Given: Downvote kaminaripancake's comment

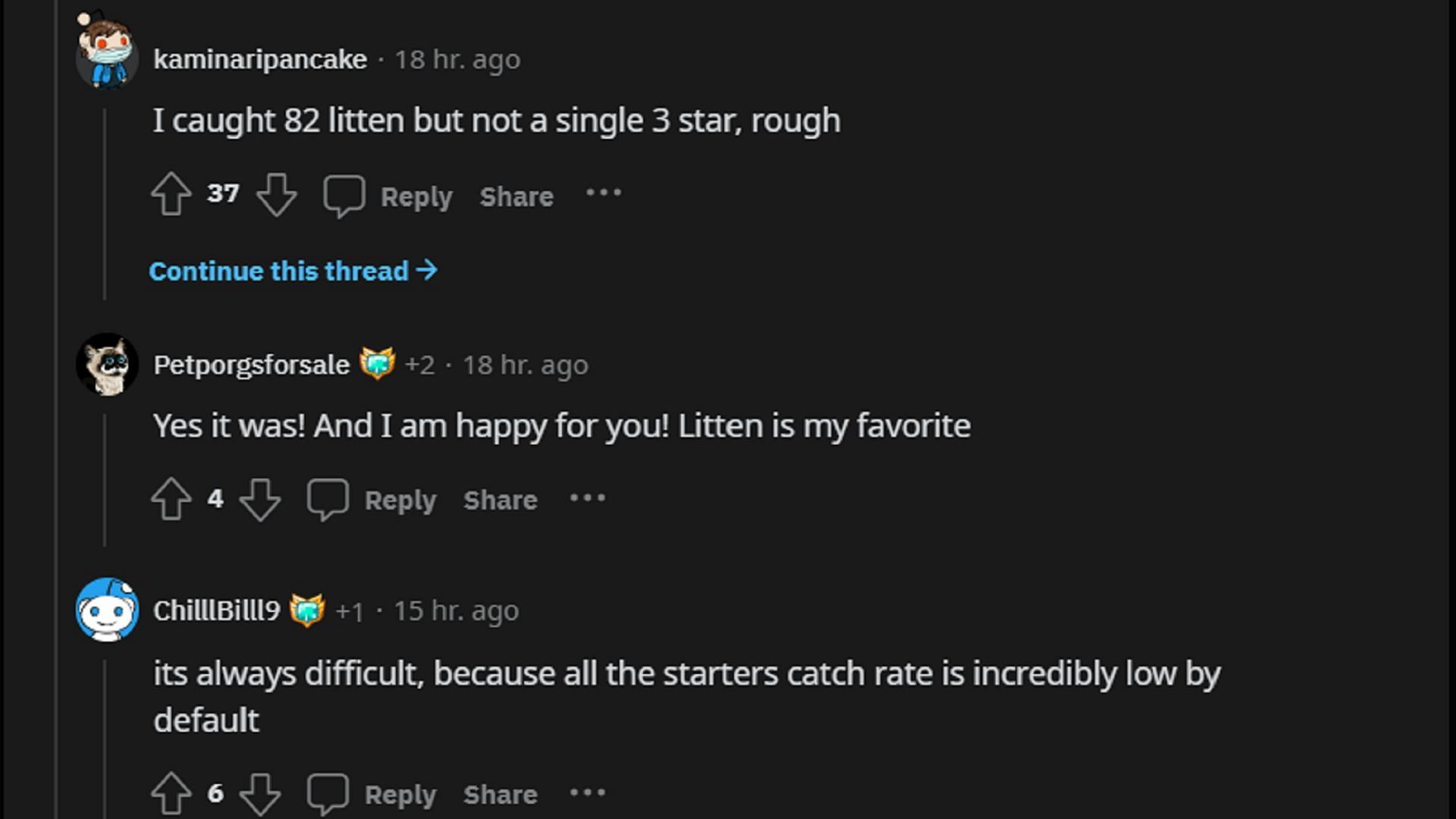Looking at the screenshot, I should pos(276,194).
